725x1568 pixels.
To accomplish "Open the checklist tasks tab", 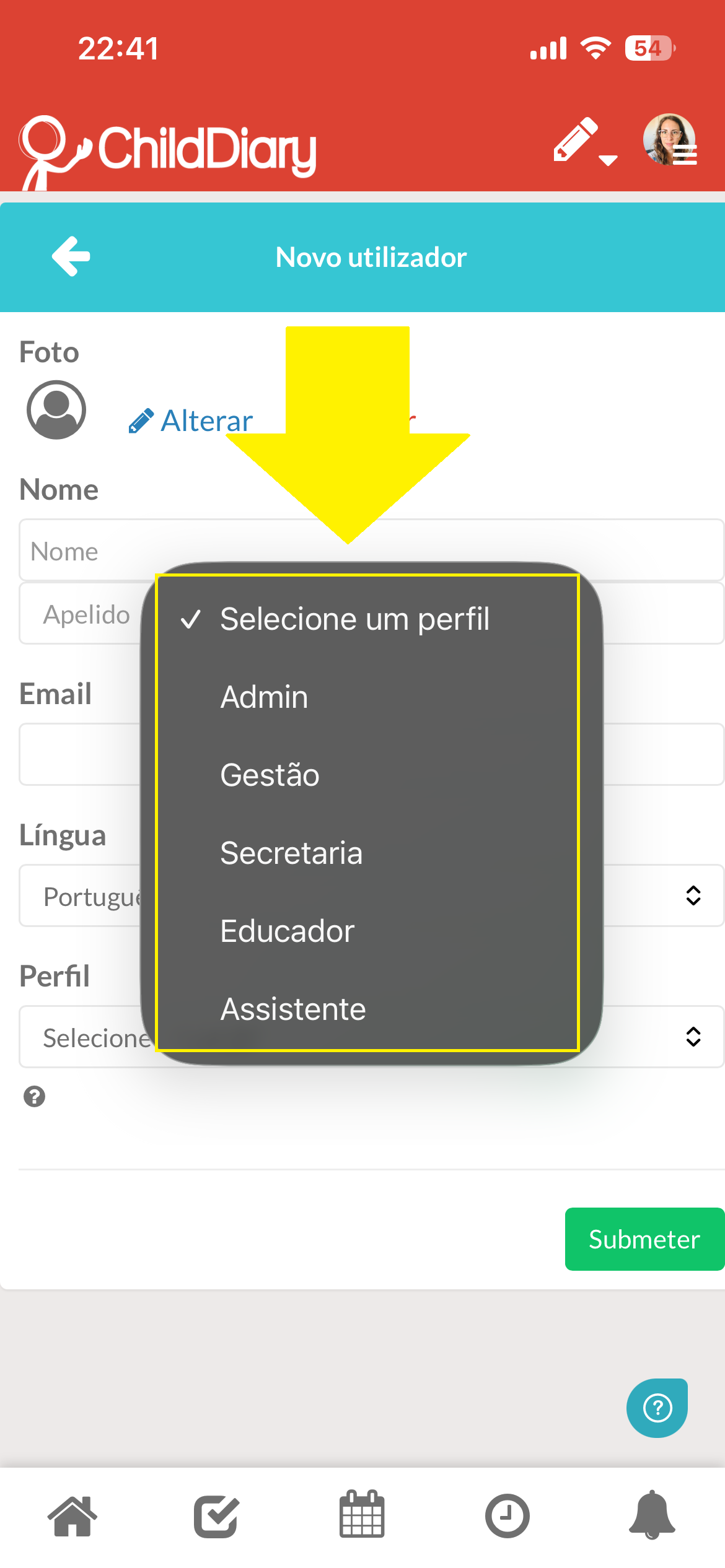I will pos(217,1517).
